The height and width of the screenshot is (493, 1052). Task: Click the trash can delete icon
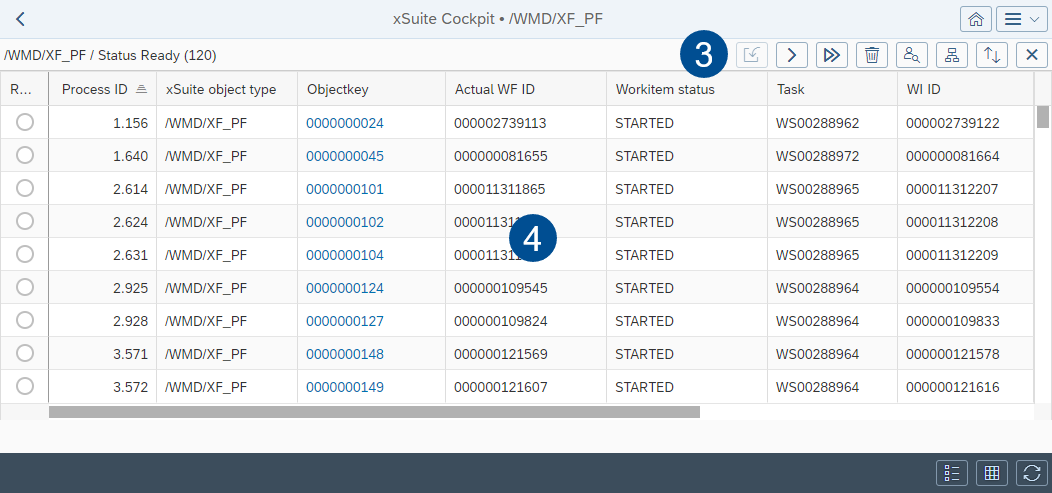[872, 55]
